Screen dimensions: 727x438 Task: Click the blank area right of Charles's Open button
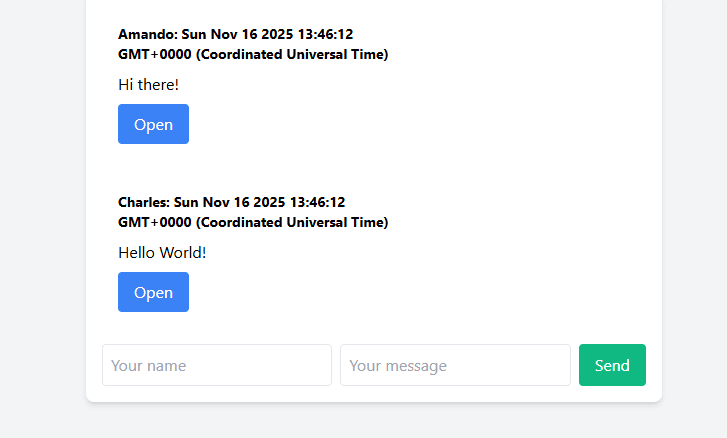pos(400,292)
